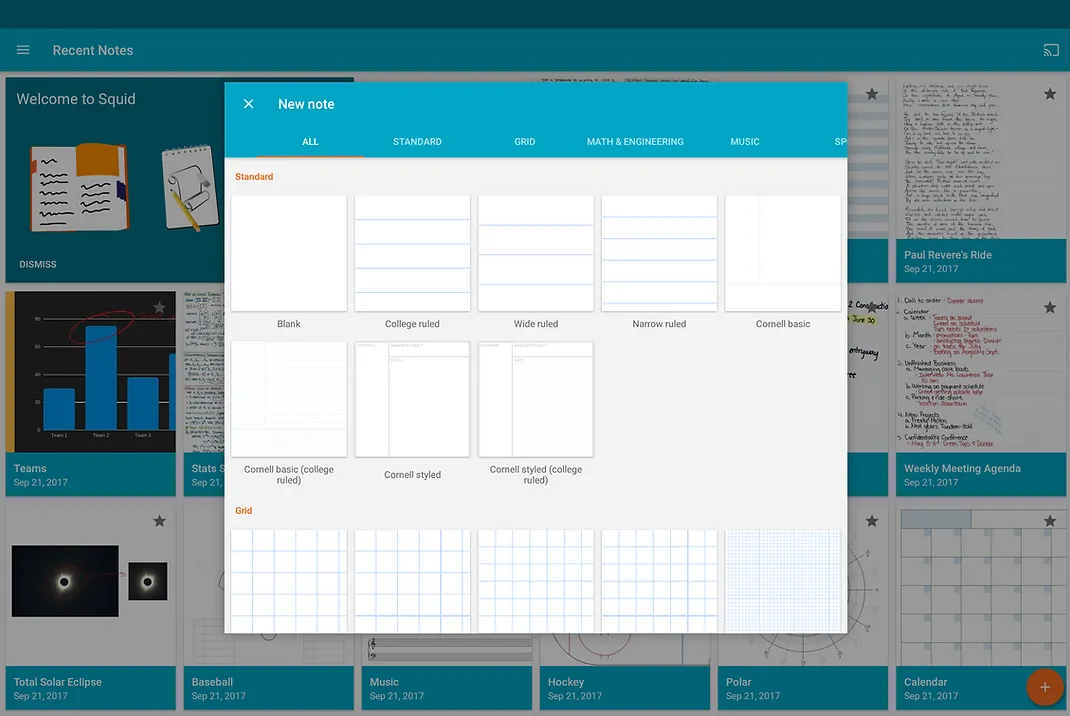The height and width of the screenshot is (716, 1070).
Task: Pick the College ruled template
Action: [412, 253]
